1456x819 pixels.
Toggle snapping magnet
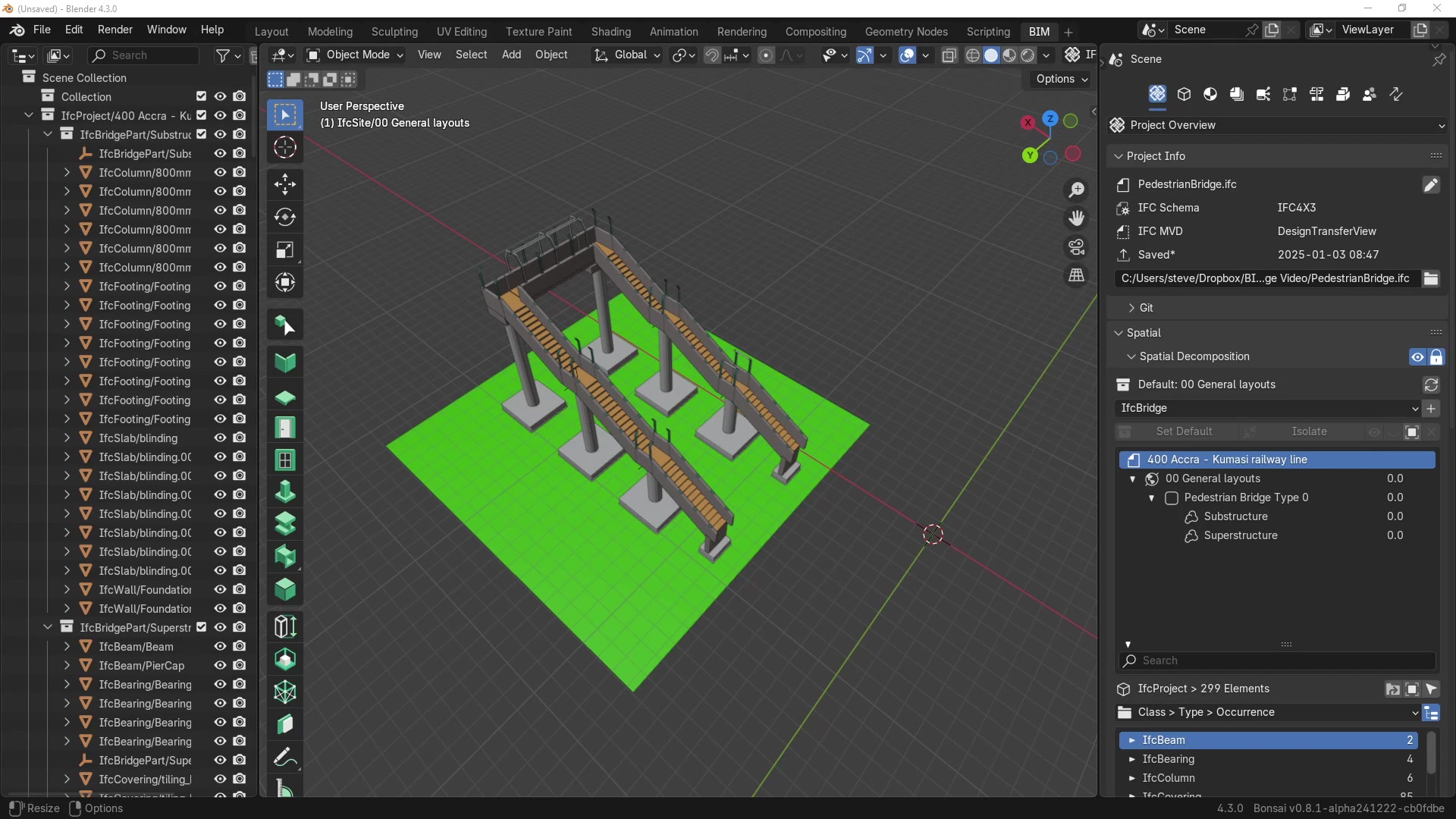tap(712, 55)
